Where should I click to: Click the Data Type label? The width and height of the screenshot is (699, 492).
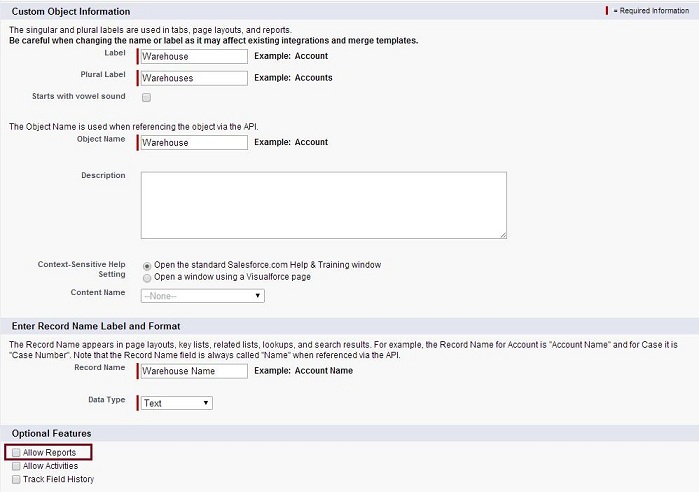107,400
